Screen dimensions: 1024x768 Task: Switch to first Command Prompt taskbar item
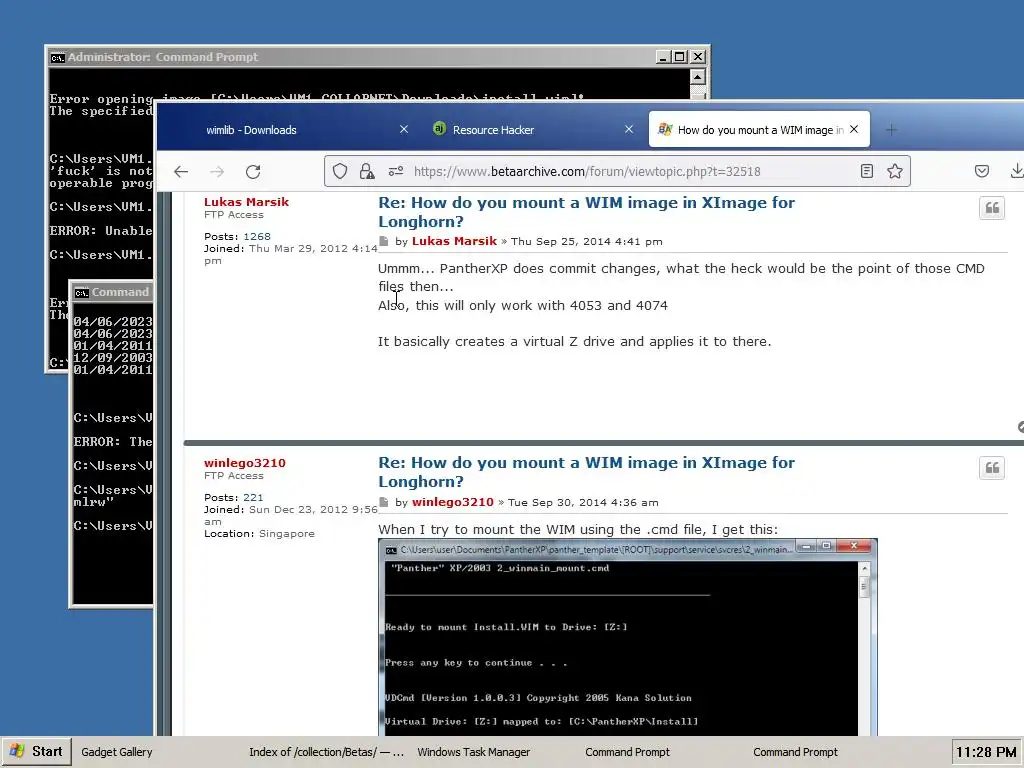[x=627, y=752]
